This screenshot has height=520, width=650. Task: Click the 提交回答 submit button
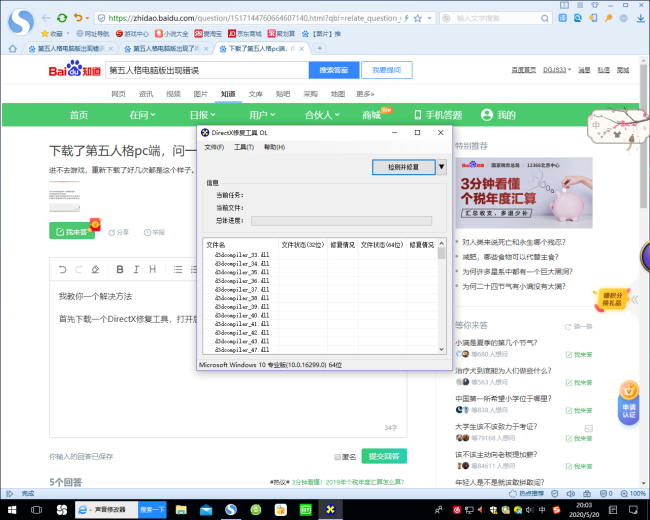tap(384, 456)
